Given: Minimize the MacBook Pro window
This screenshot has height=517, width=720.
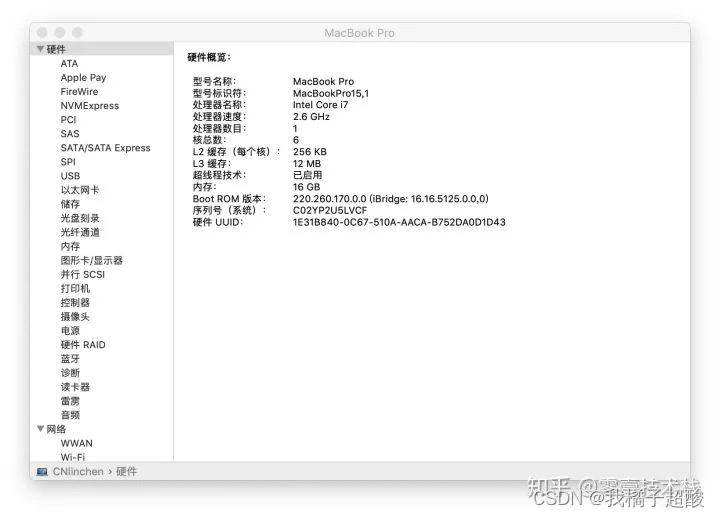Looking at the screenshot, I should click(60, 33).
